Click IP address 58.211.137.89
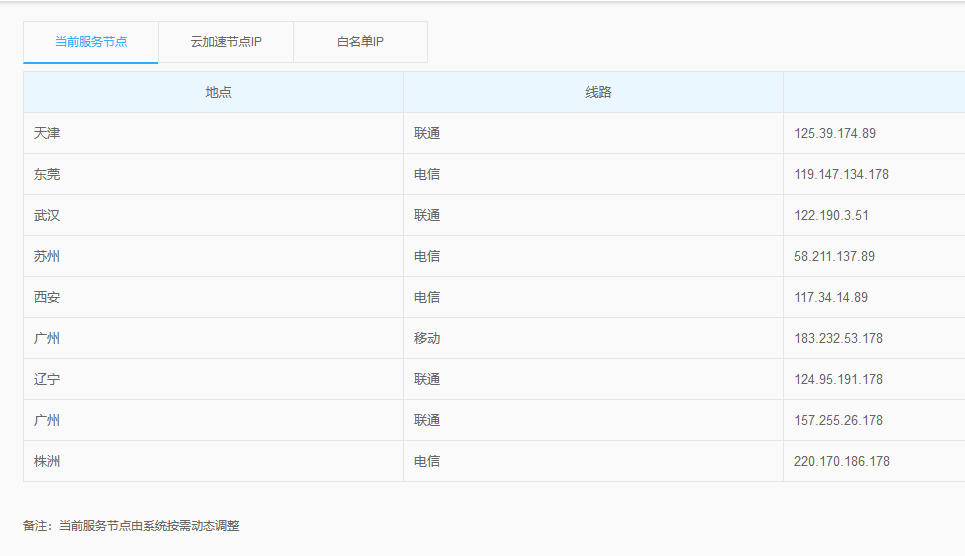 coord(834,256)
